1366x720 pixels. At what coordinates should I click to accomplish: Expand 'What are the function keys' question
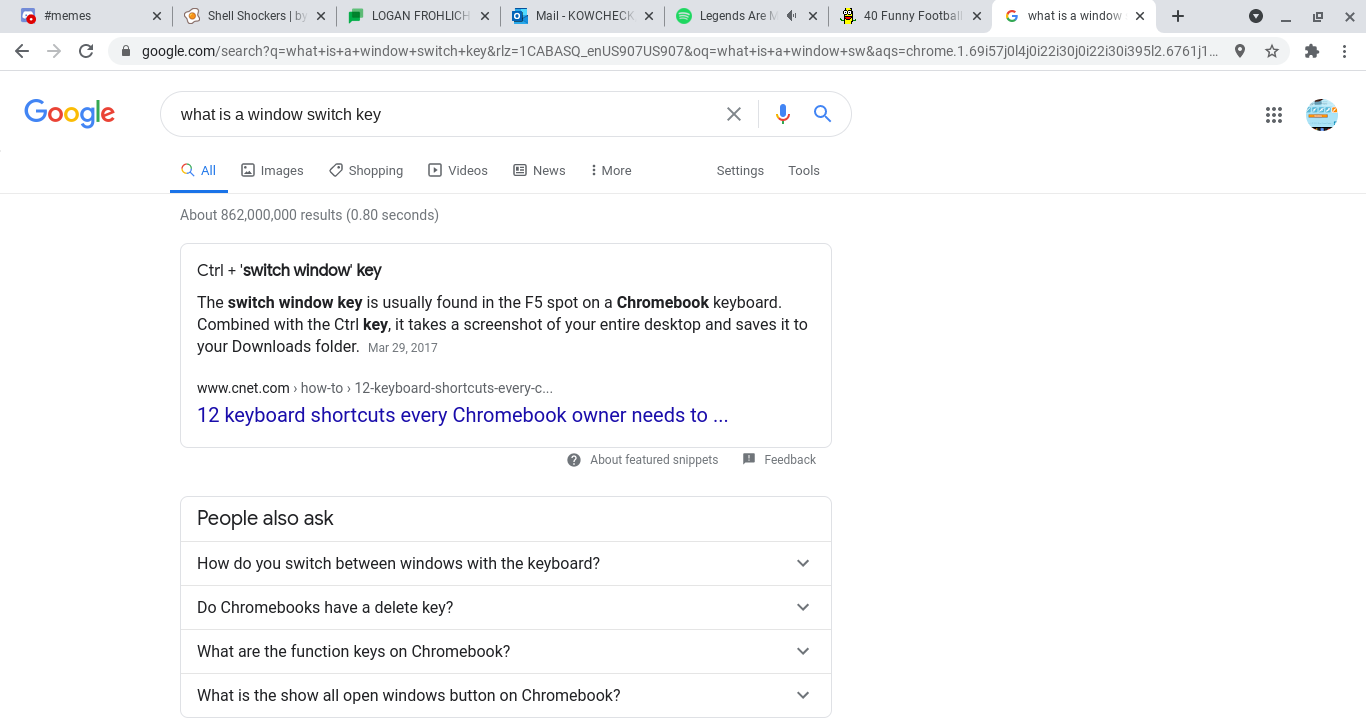[506, 651]
